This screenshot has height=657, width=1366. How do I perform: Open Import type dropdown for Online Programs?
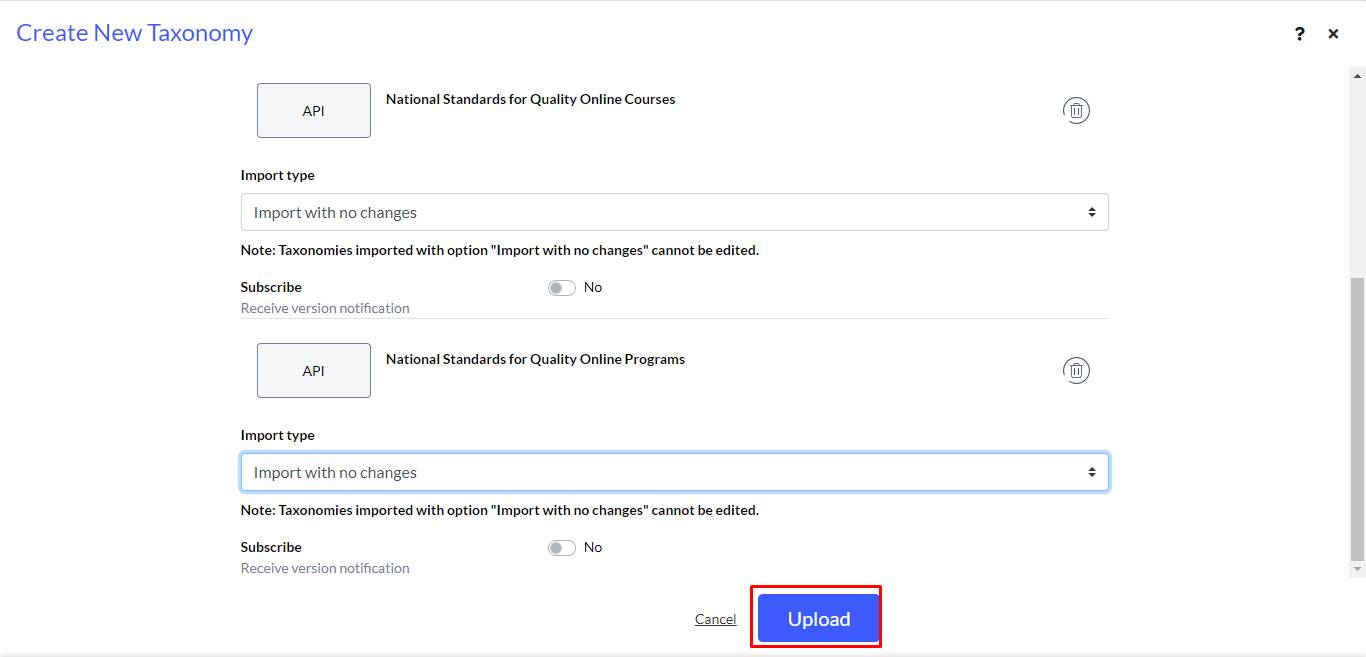coord(675,472)
